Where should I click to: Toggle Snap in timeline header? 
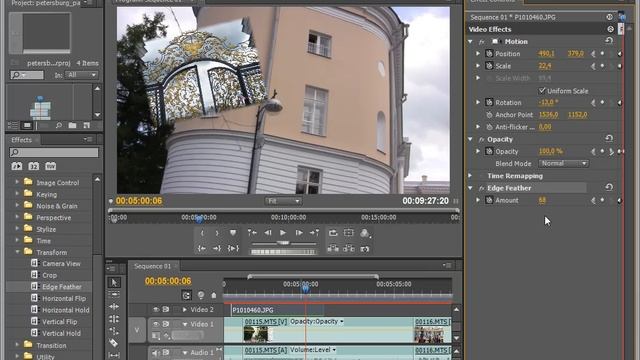[186, 295]
